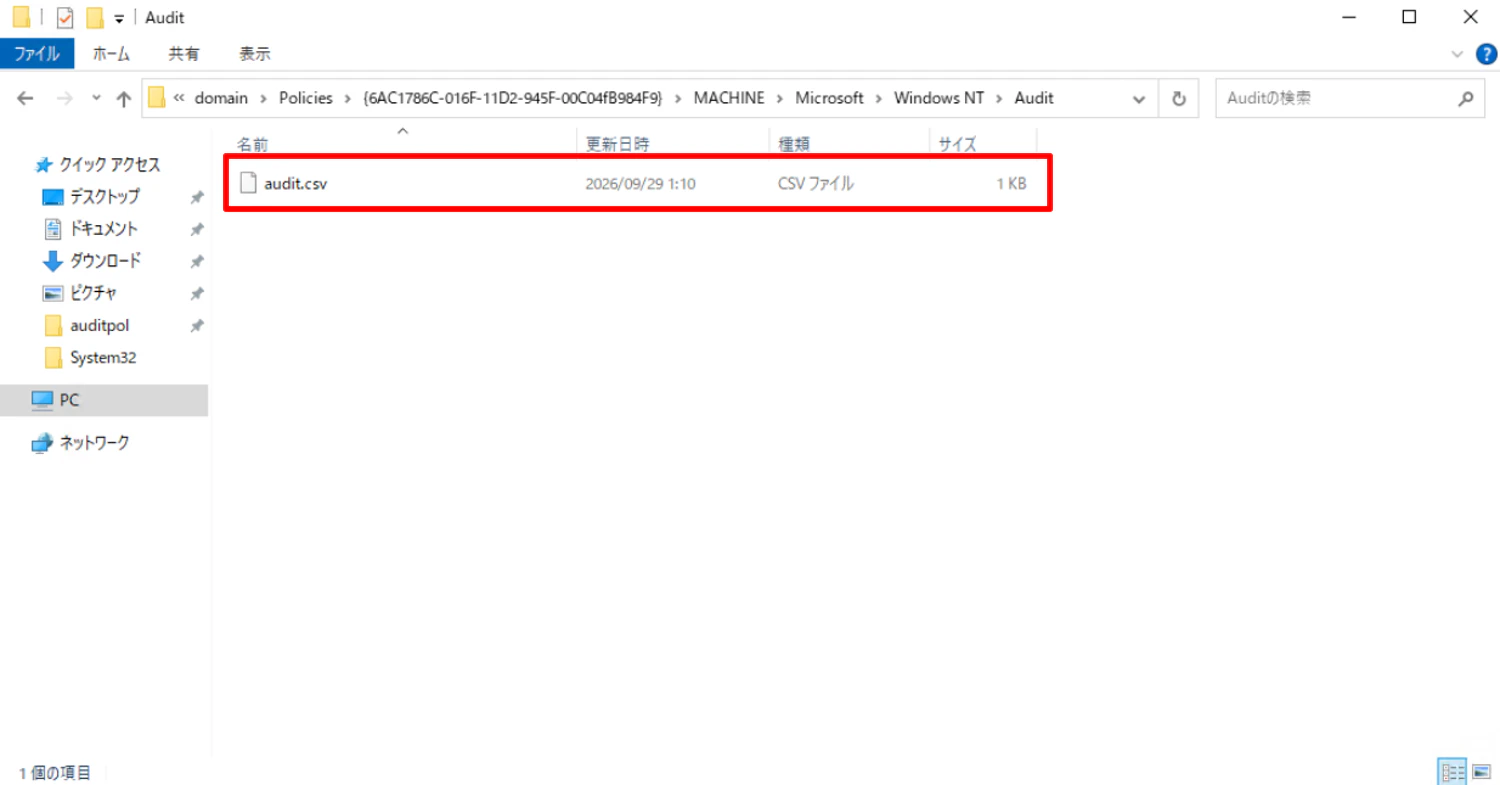
Task: Switch to the ホーム ribbon tab
Action: (112, 53)
